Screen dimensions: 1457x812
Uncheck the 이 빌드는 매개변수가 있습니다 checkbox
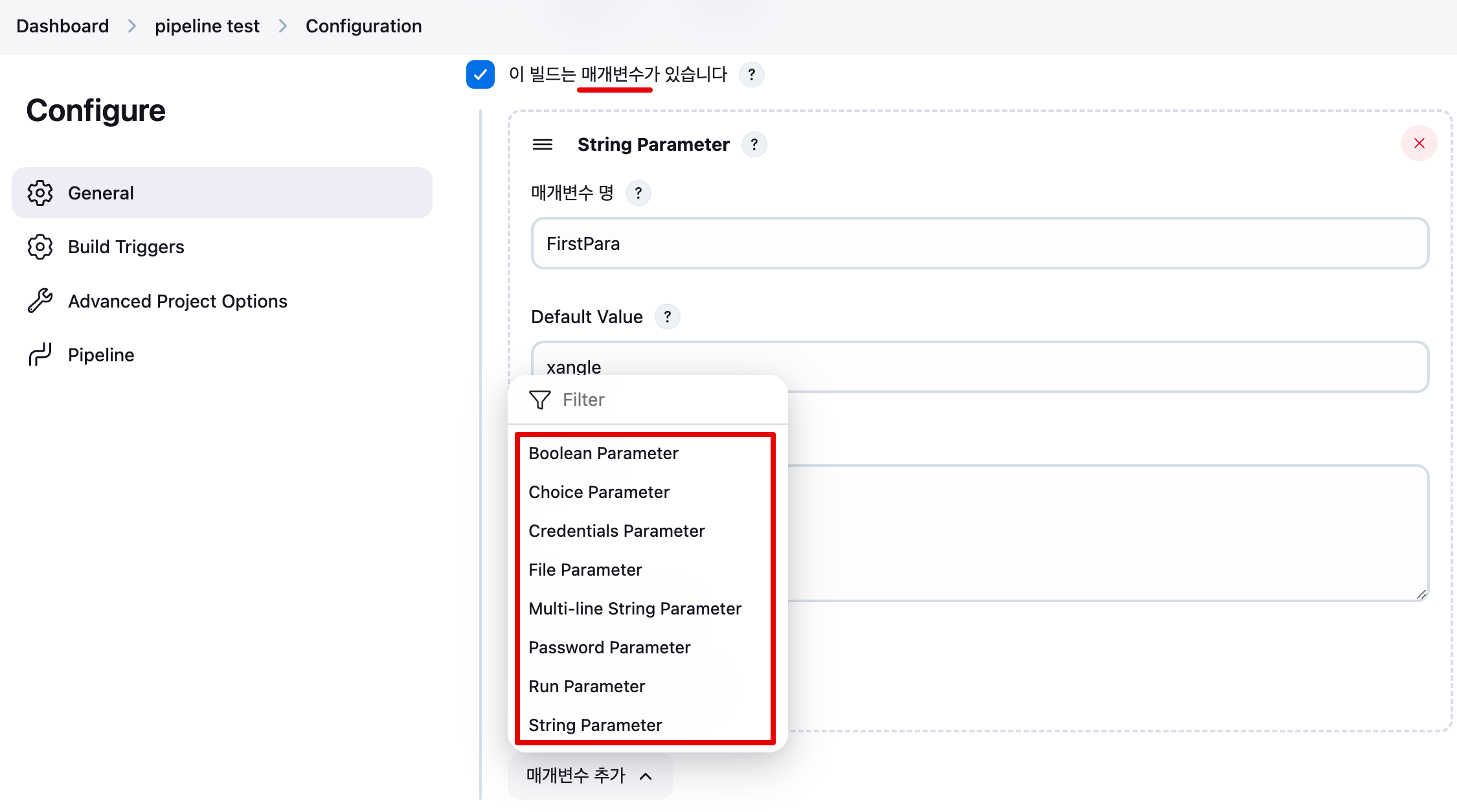click(480, 74)
